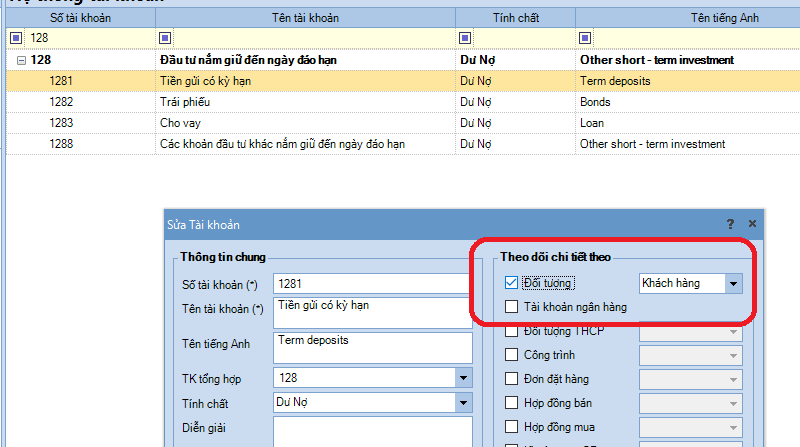Enable Tài khoản ngân hàng checkbox

coord(511,307)
